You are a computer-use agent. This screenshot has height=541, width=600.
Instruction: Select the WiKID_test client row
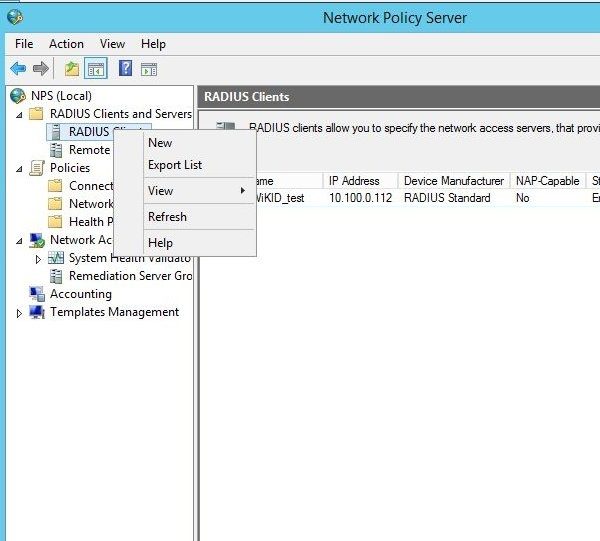tap(427, 198)
